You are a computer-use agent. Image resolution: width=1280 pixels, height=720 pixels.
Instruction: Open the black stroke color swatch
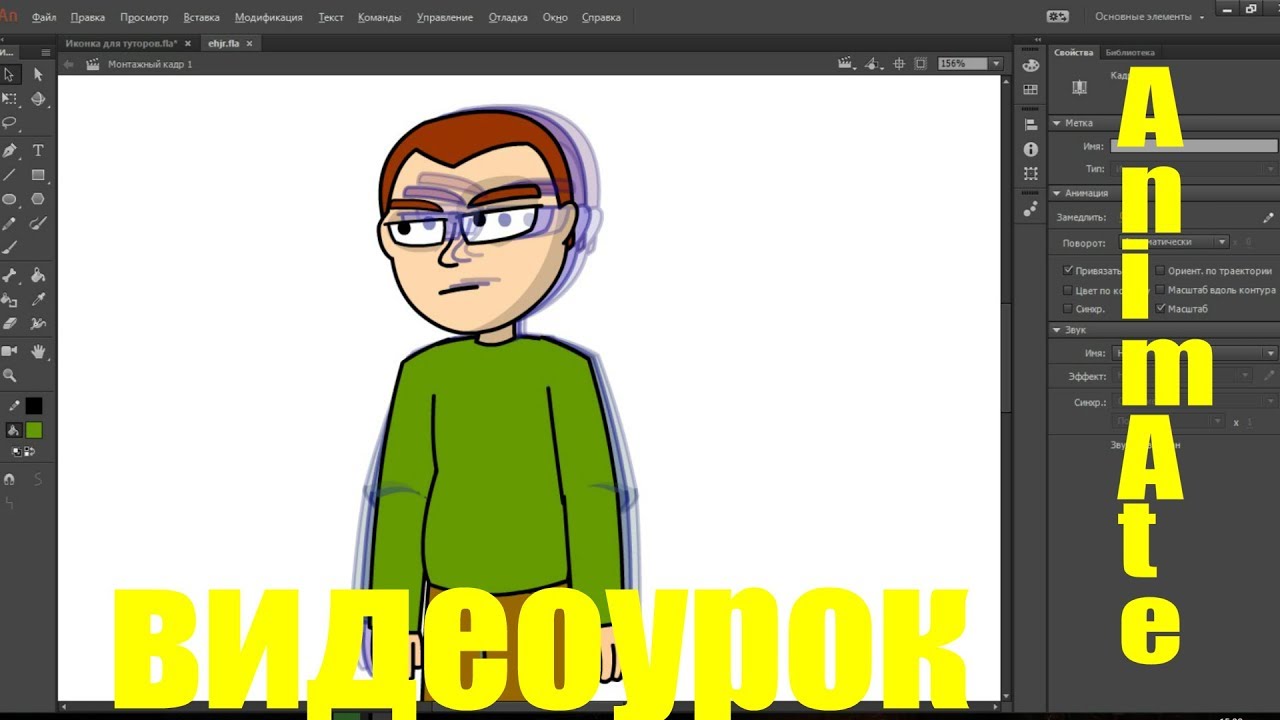[x=34, y=406]
